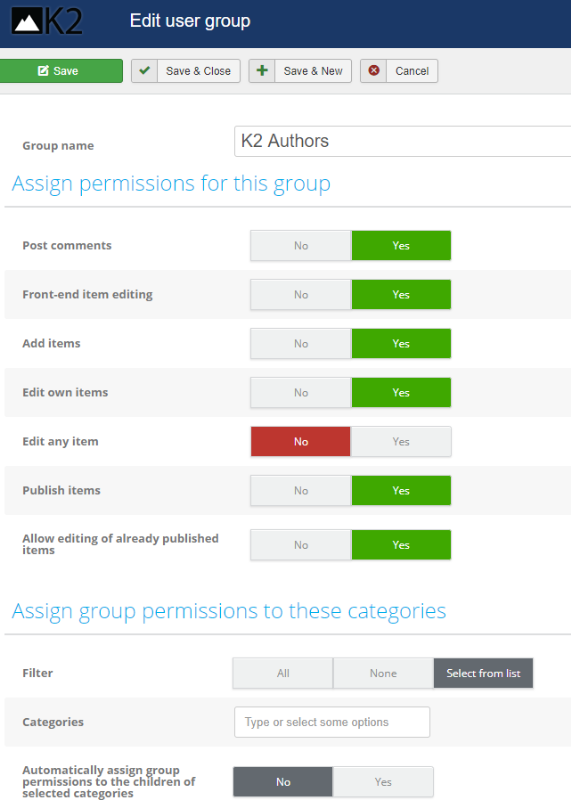Screen dimensions: 571x800
Task: Set Post comments to No
Action: 301,245
